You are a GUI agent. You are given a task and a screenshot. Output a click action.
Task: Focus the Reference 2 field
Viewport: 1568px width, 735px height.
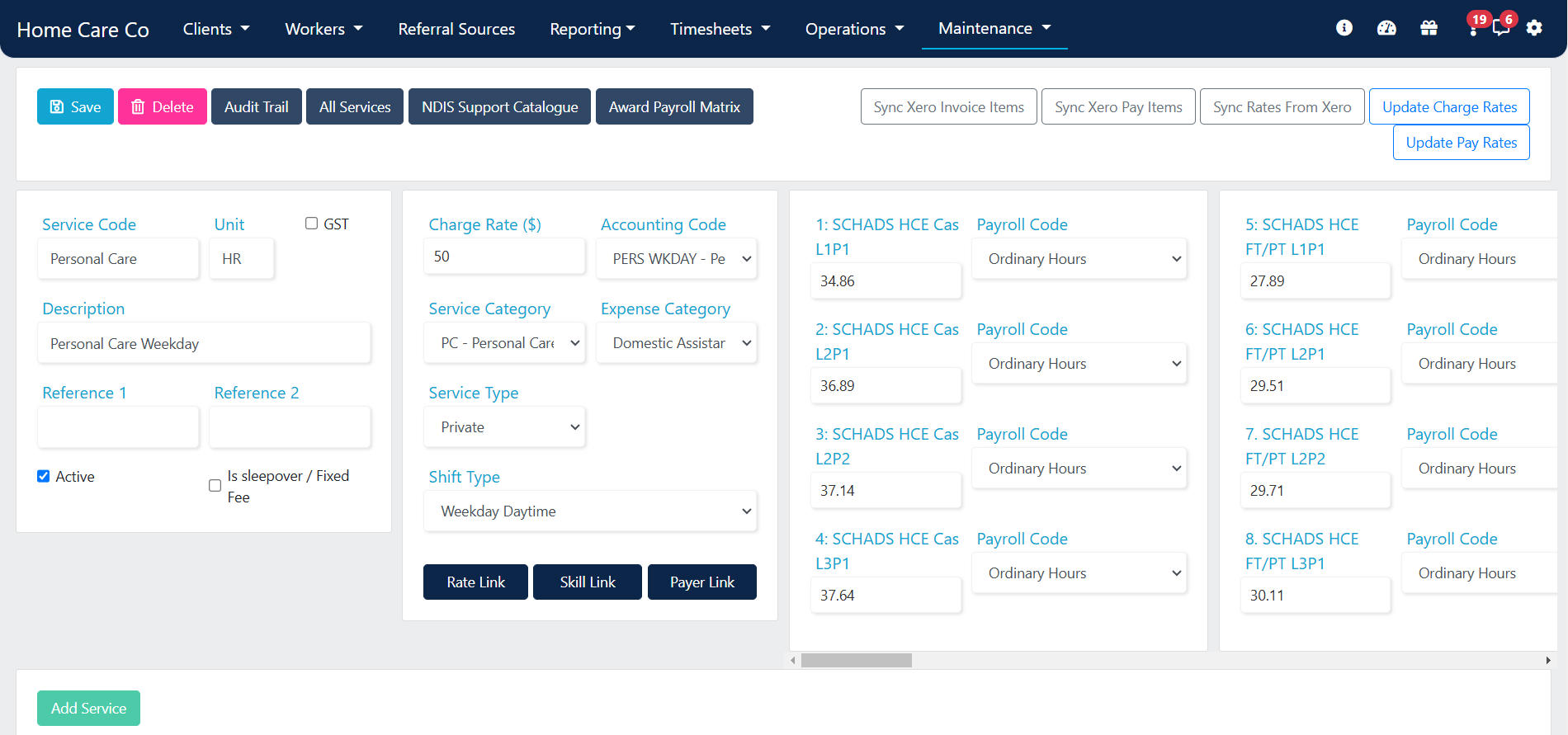(290, 426)
